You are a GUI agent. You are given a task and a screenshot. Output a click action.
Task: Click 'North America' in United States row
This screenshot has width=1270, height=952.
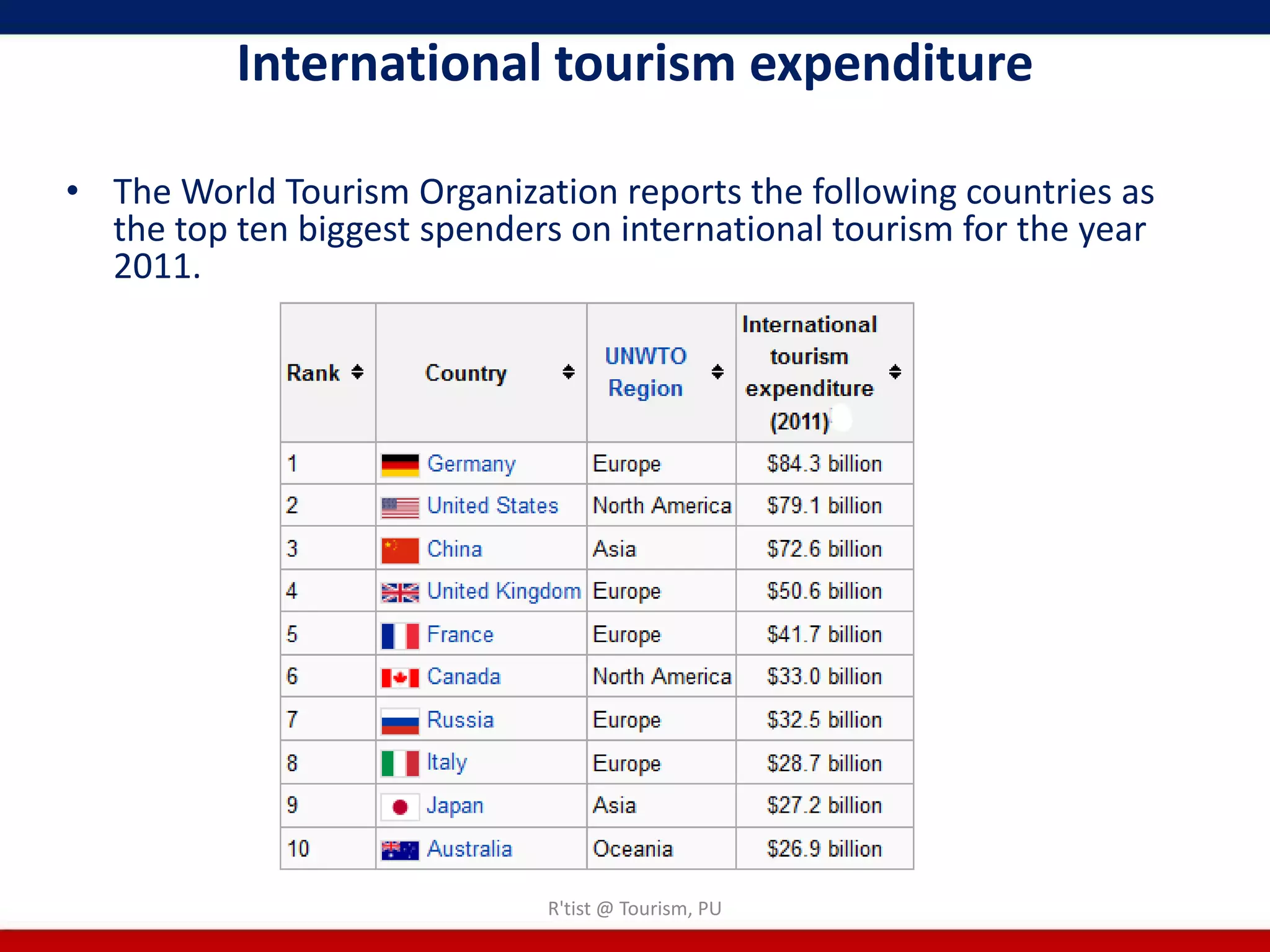661,506
